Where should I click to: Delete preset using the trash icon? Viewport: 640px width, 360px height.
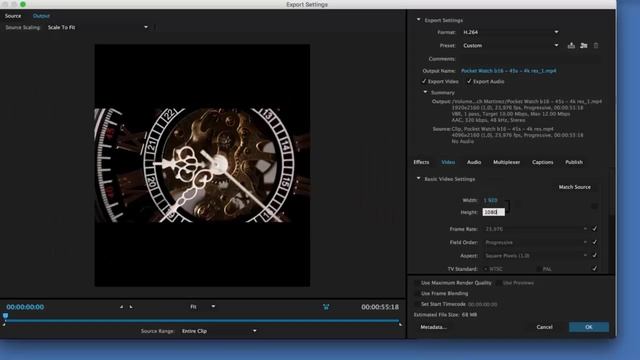pos(596,45)
